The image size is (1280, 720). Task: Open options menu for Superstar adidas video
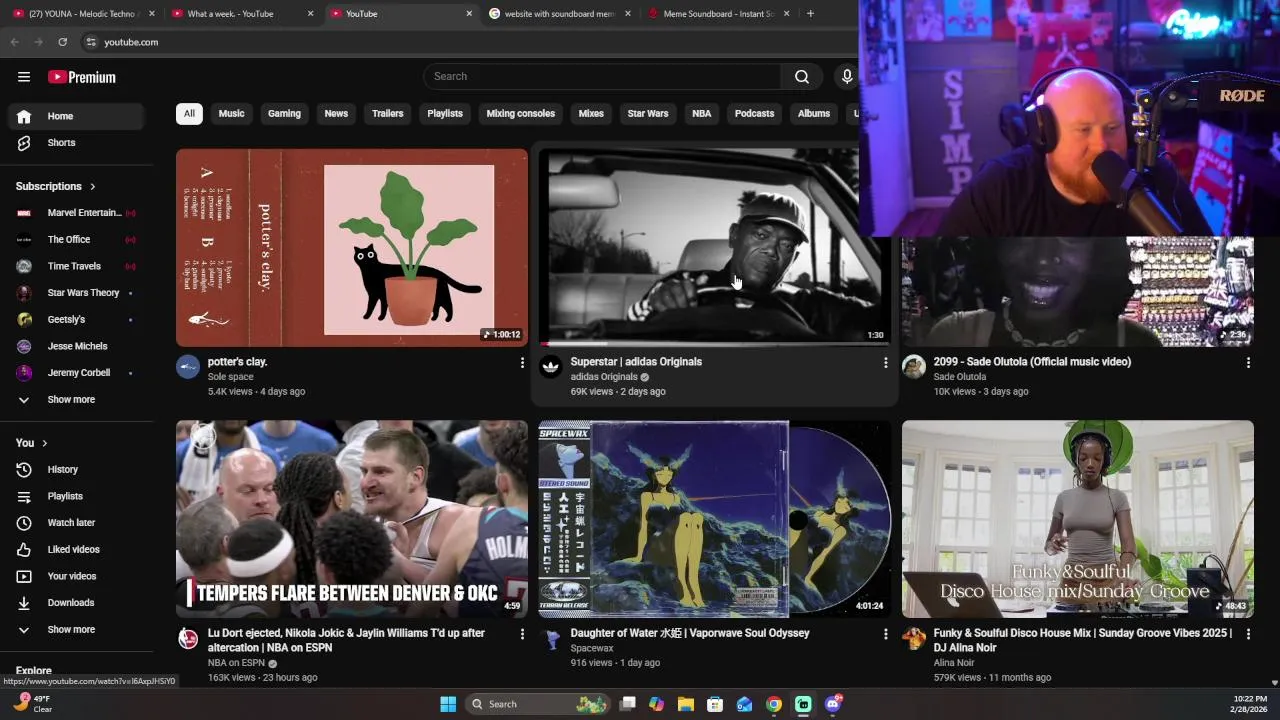point(885,363)
